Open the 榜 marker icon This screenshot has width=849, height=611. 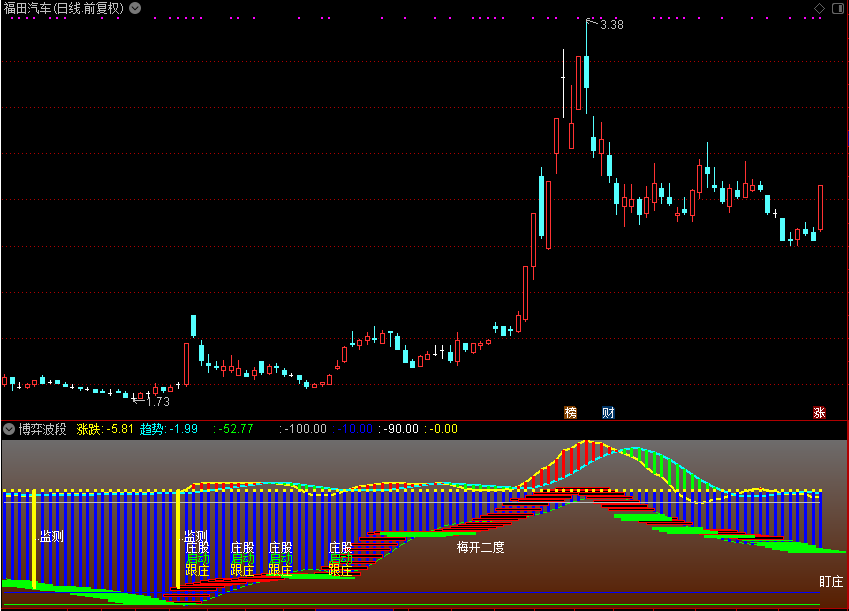[x=570, y=412]
